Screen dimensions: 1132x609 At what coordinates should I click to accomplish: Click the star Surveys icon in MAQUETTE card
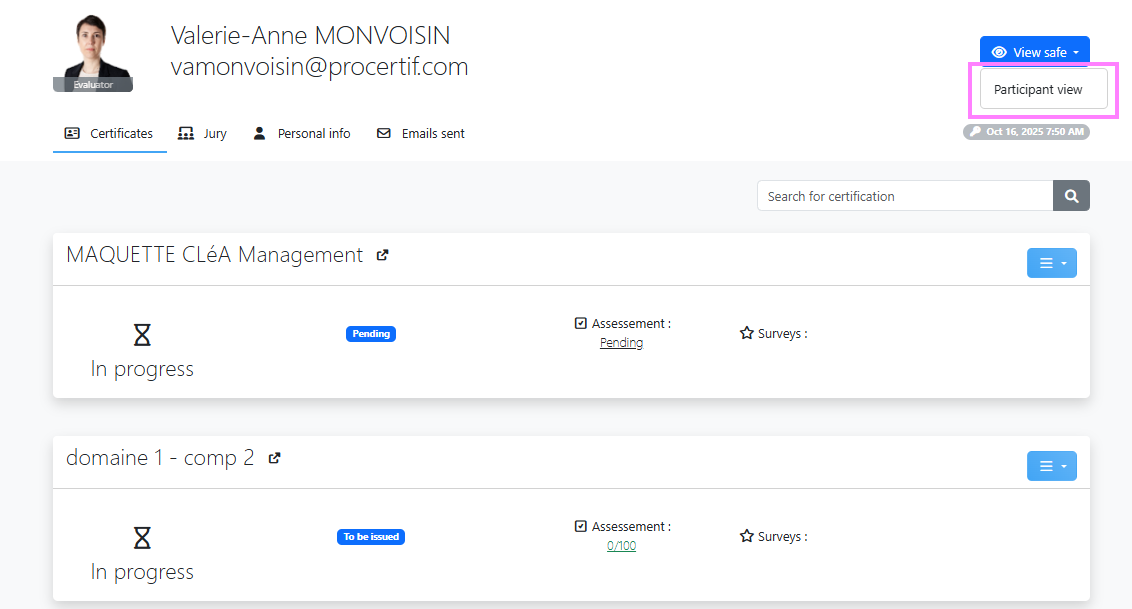[746, 333]
